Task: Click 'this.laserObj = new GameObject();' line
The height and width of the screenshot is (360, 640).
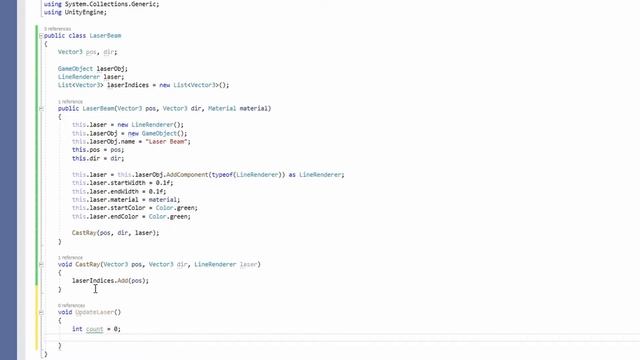Action: 129,133
